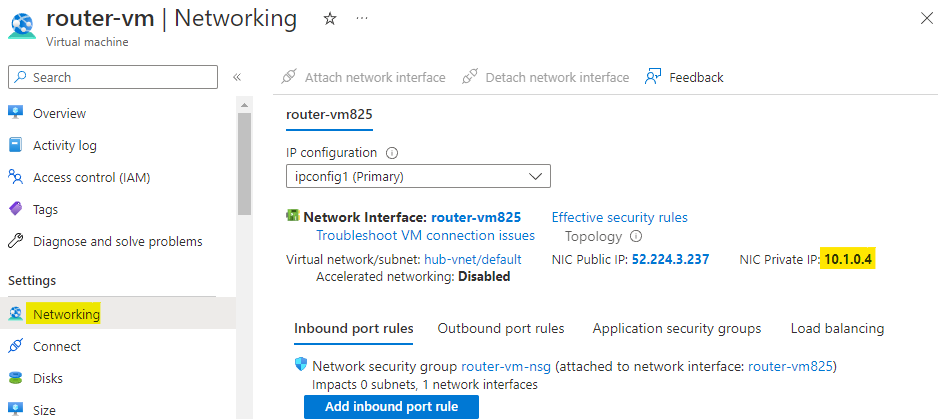Switch to Outbound port rules tab
The image size is (938, 419).
tap(500, 328)
